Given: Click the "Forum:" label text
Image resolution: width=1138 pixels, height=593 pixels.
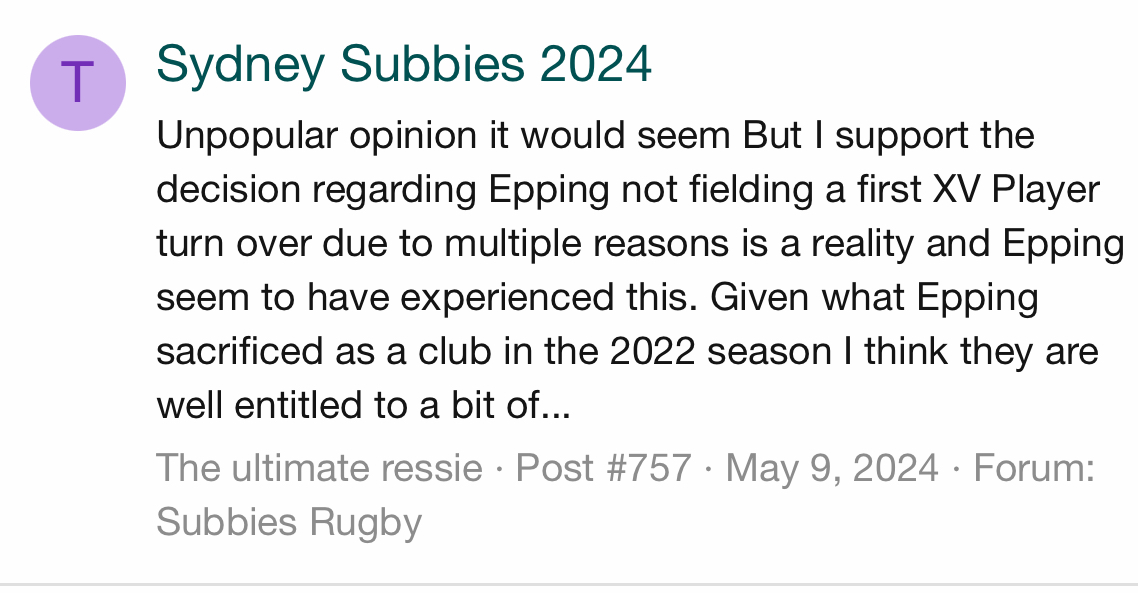Looking at the screenshot, I should (x=1034, y=467).
